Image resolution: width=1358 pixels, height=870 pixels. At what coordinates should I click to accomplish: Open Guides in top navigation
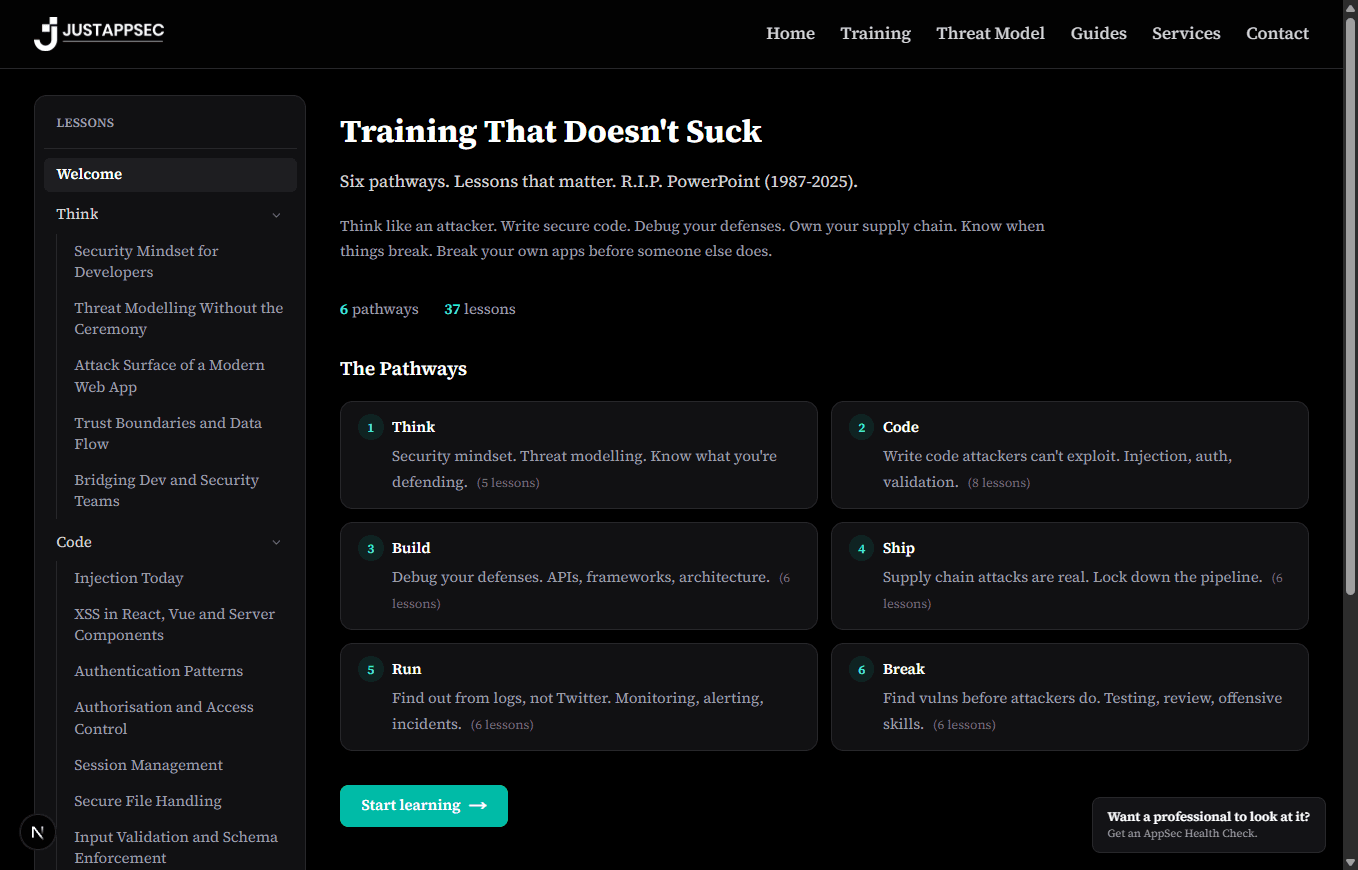(x=1098, y=34)
